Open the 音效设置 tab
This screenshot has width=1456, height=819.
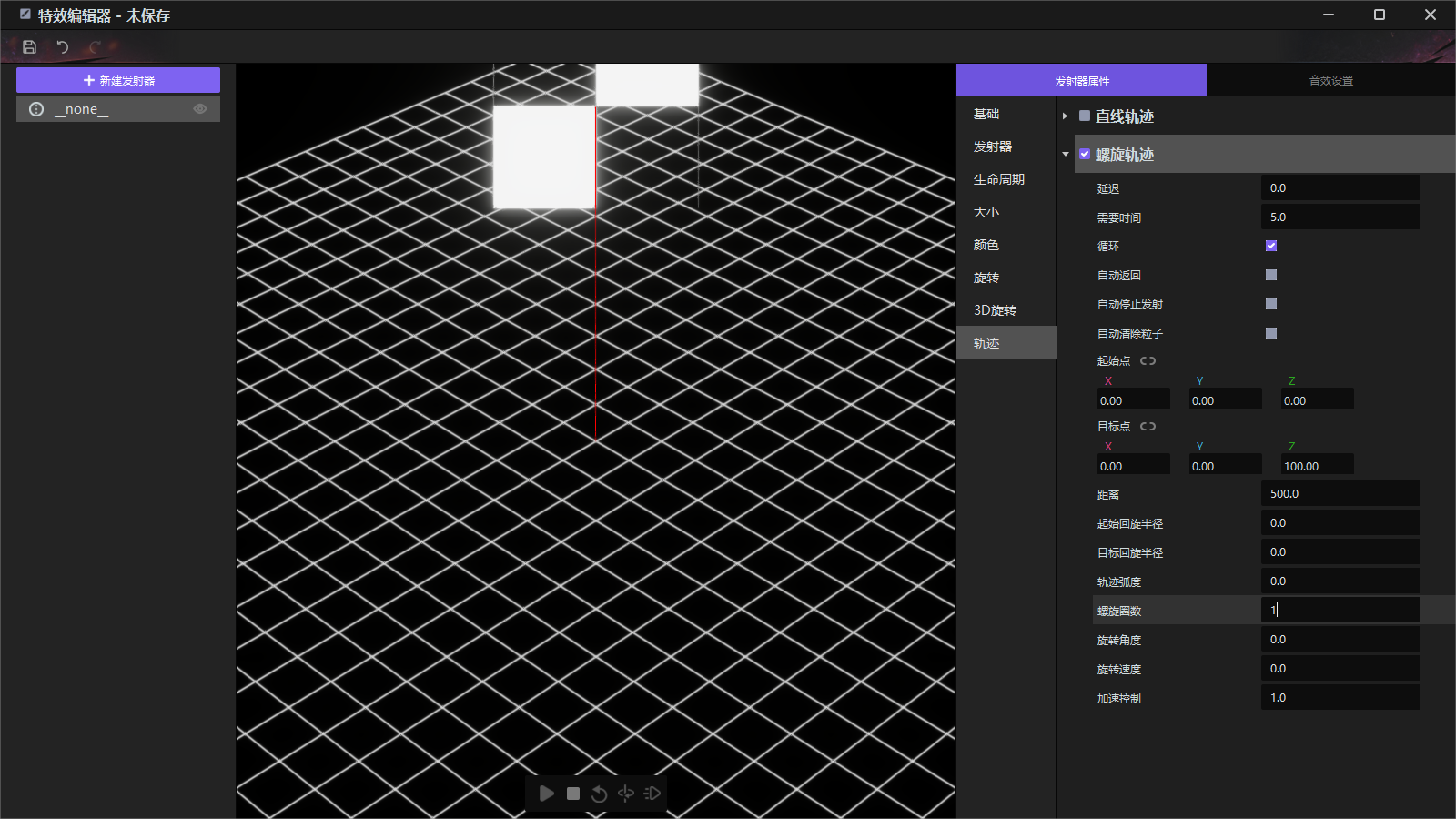click(1331, 80)
